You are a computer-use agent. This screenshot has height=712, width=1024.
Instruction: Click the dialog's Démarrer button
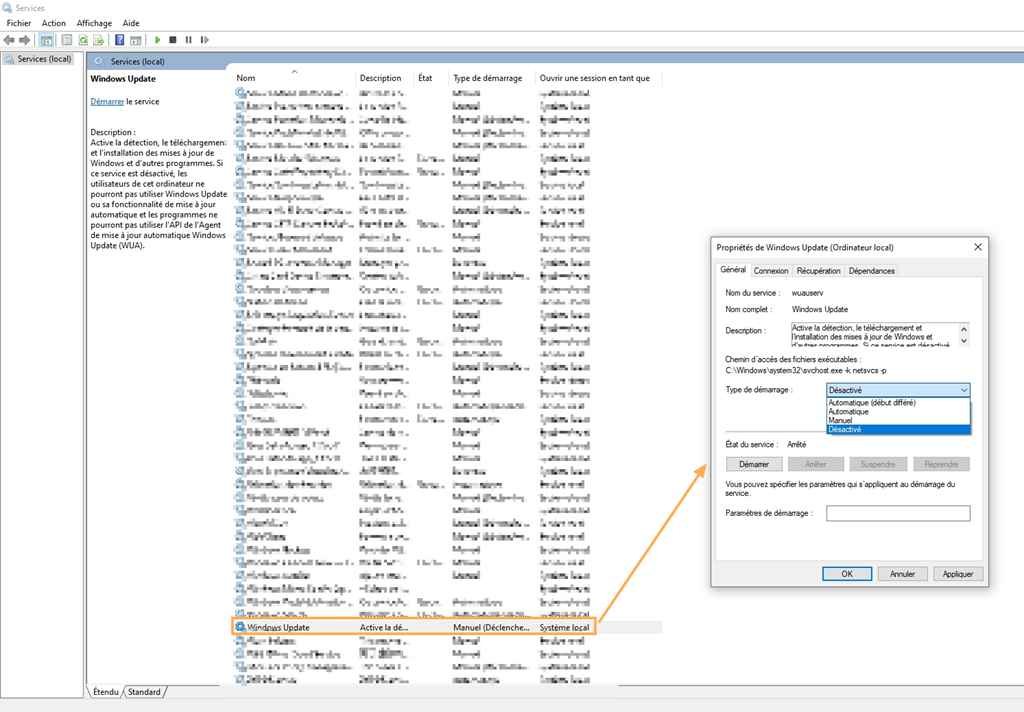[754, 464]
